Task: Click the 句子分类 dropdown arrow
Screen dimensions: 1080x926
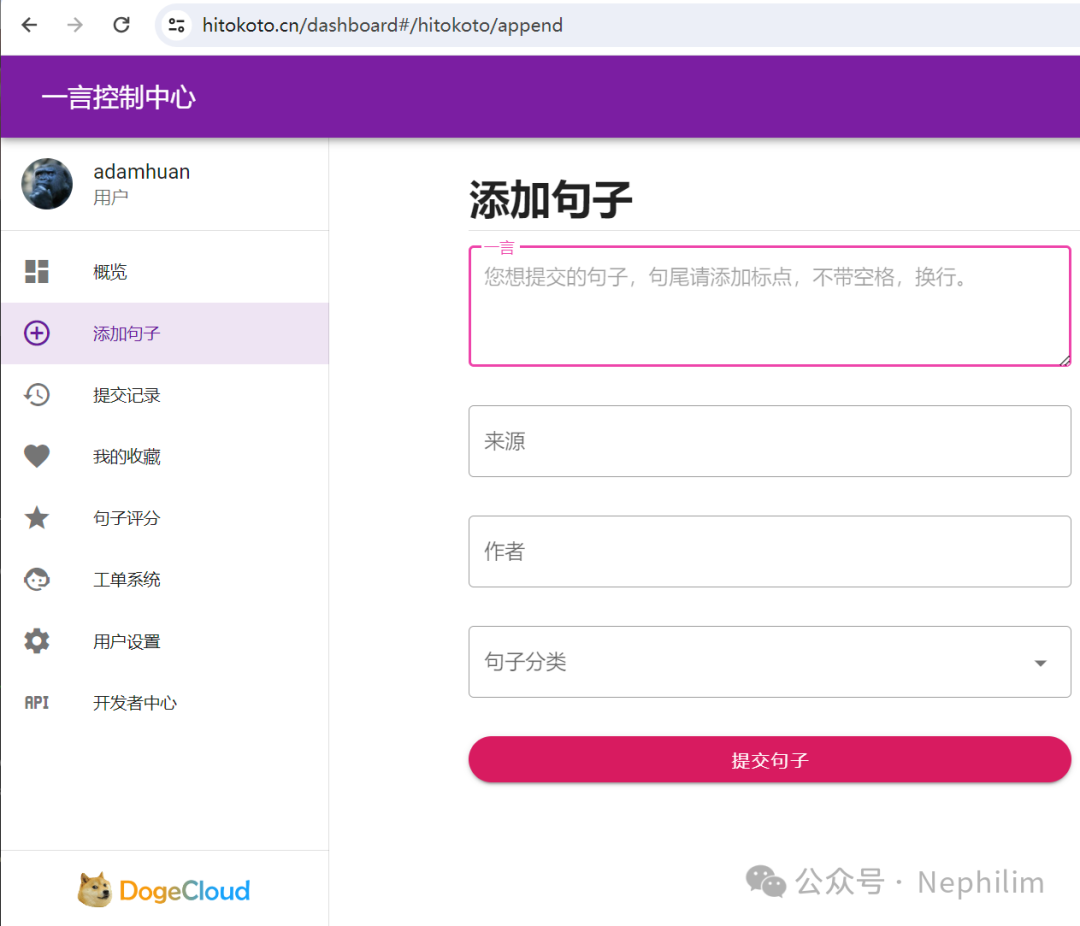Action: pos(1041,663)
